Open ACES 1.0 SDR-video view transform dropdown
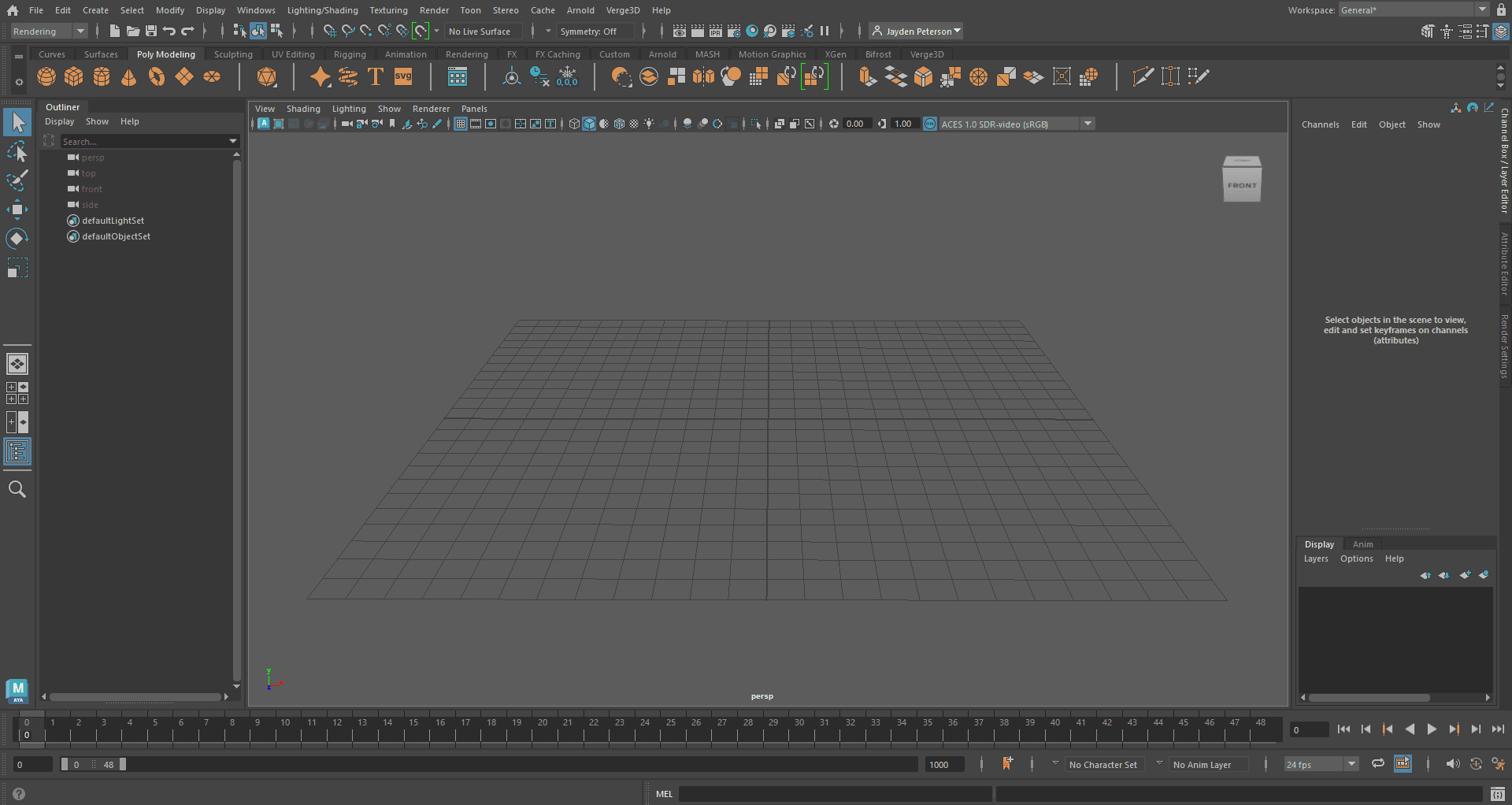 1088,124
